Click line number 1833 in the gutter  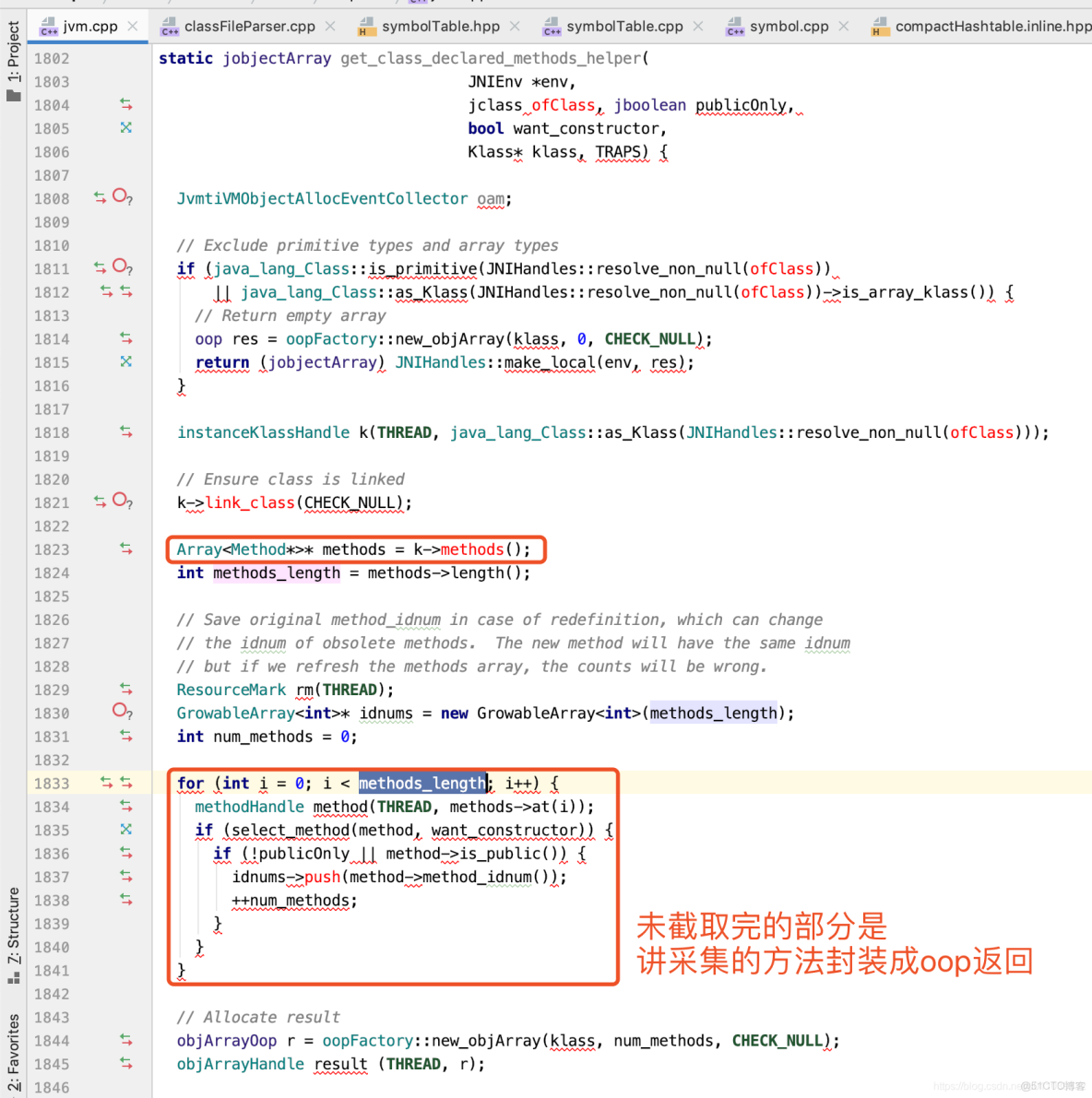coord(51,783)
